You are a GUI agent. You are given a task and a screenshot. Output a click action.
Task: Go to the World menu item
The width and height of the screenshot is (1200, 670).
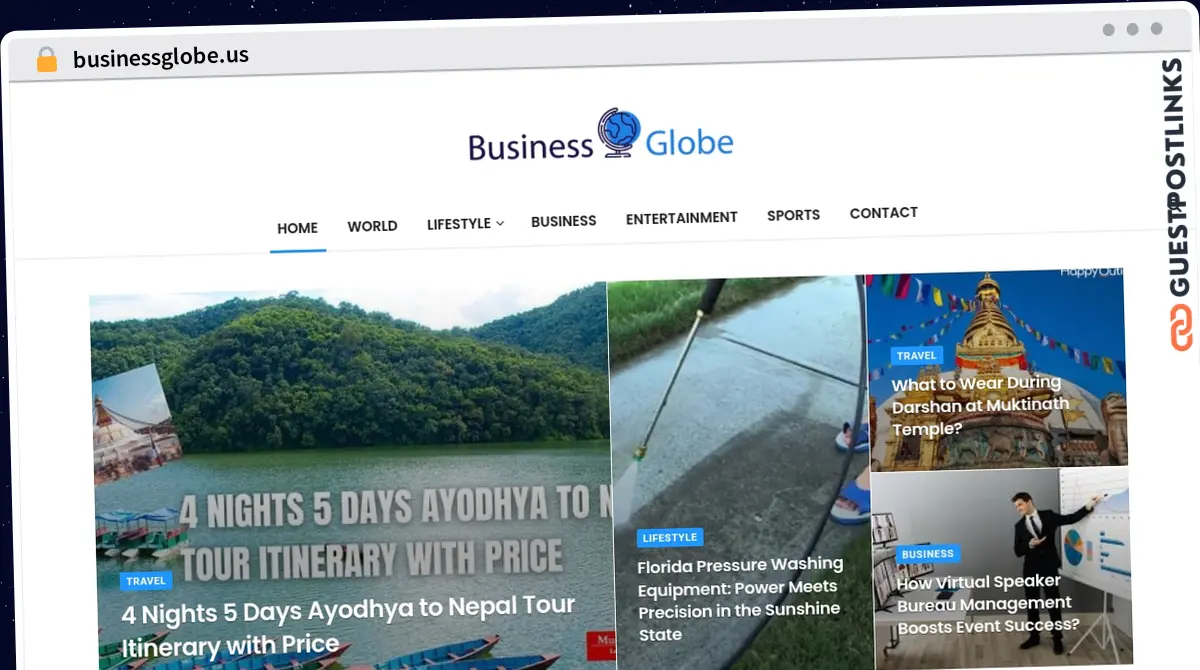372,226
